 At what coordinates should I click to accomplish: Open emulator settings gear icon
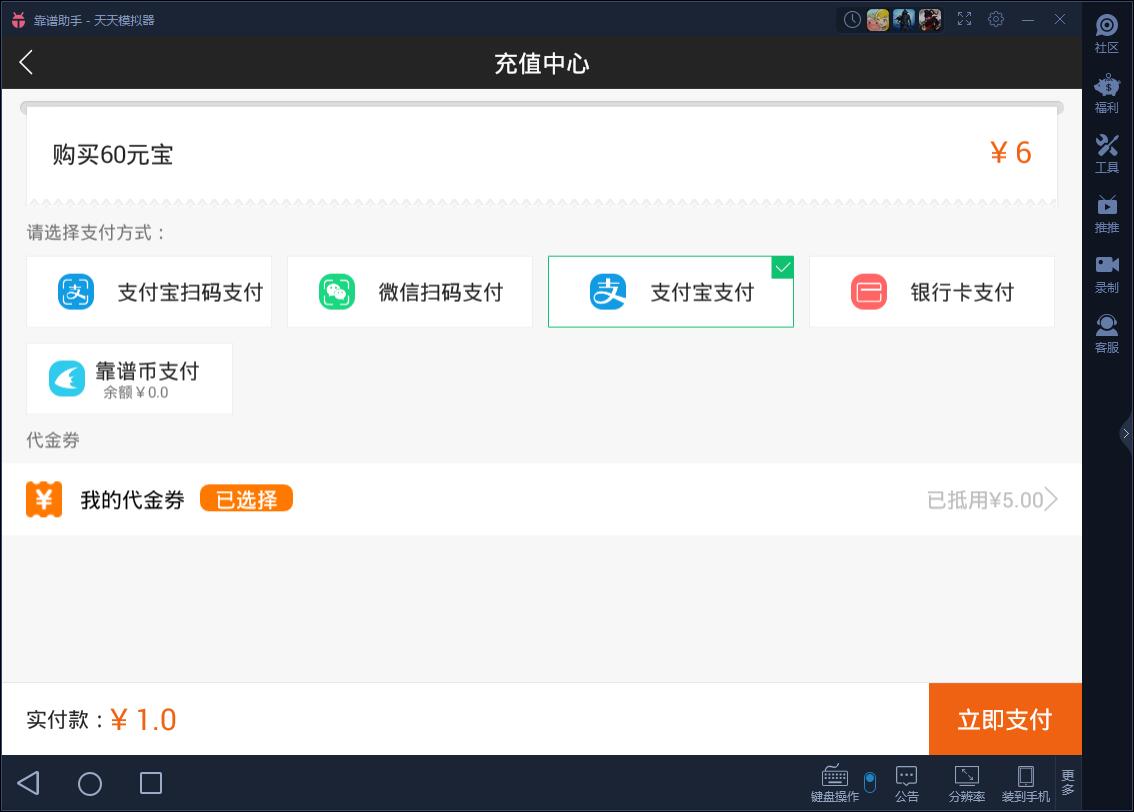996,20
